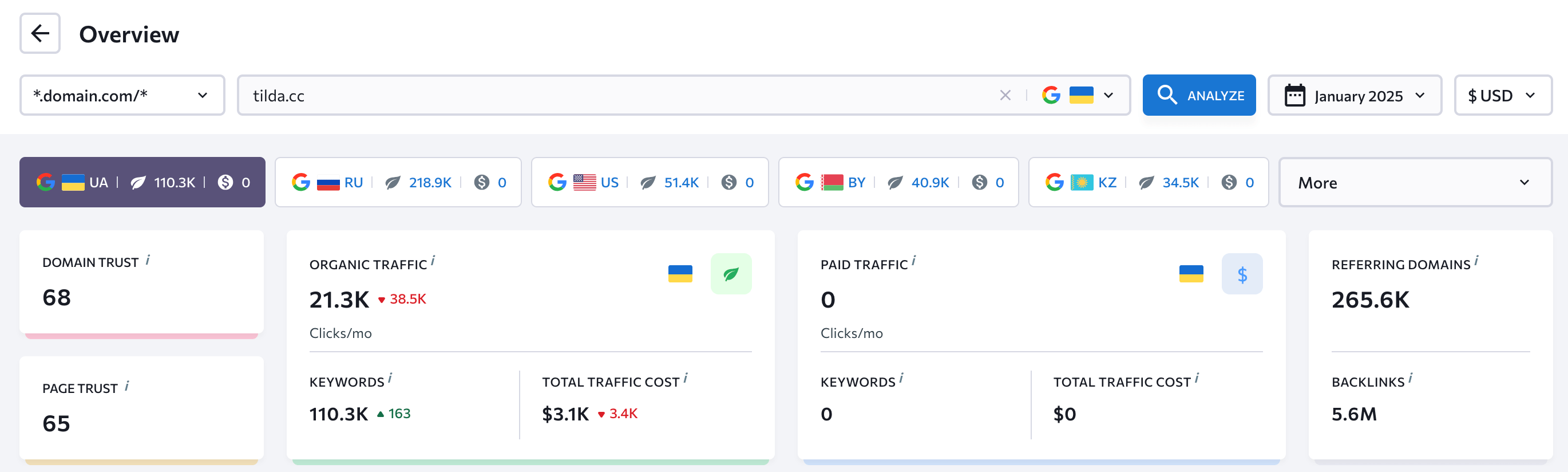Viewport: 1568px width, 472px height.
Task: Click the Organic Traffic info icon
Action: pos(433,261)
